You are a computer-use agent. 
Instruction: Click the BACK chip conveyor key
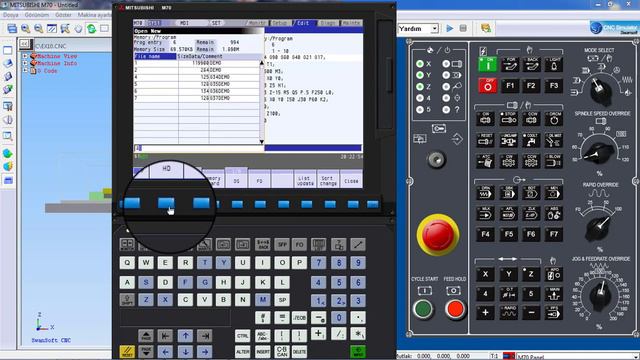point(532,64)
